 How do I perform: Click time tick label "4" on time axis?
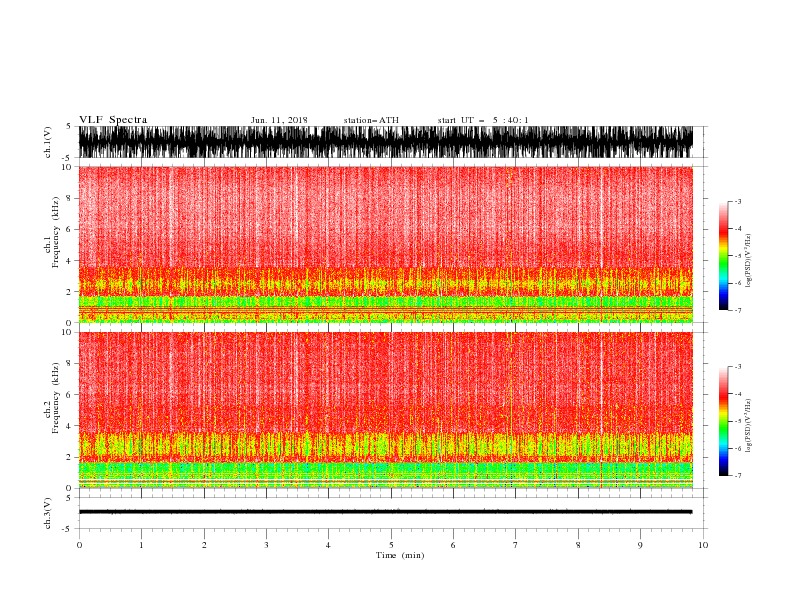tap(328, 545)
